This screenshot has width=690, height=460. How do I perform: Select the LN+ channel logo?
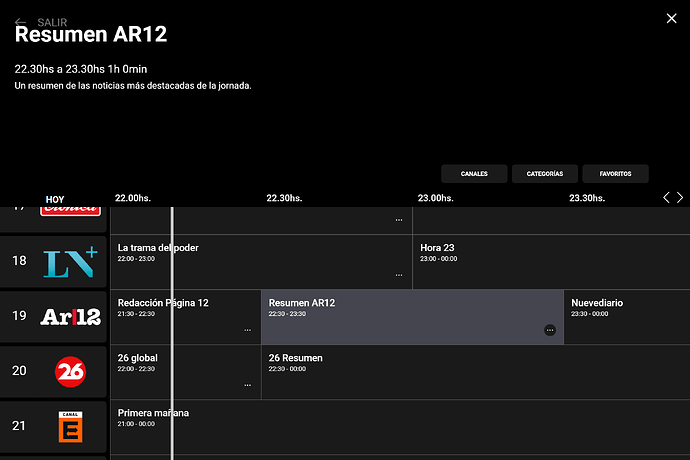(70, 262)
